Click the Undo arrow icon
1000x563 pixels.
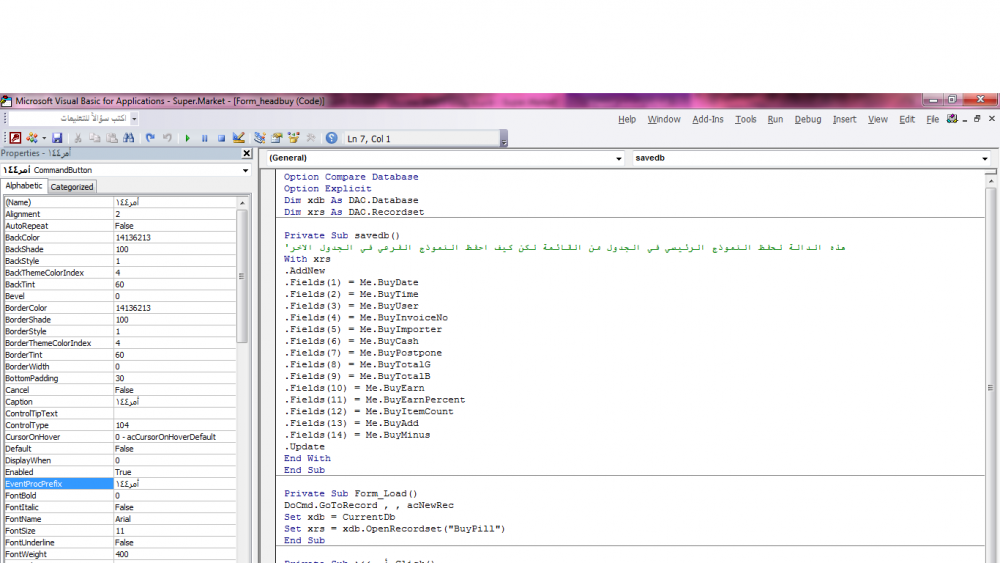[x=150, y=138]
